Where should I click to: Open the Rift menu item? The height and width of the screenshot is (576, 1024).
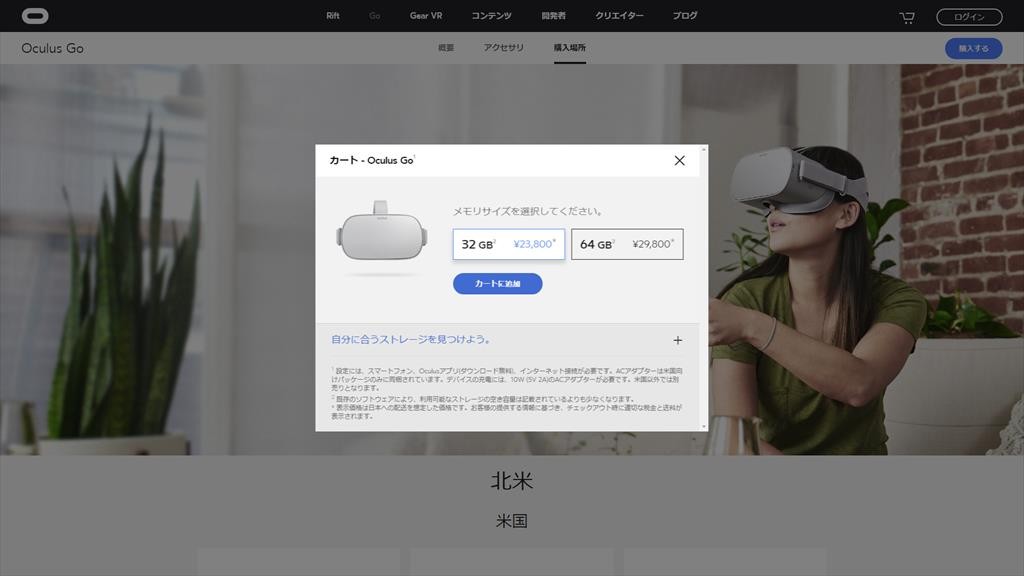pos(333,16)
